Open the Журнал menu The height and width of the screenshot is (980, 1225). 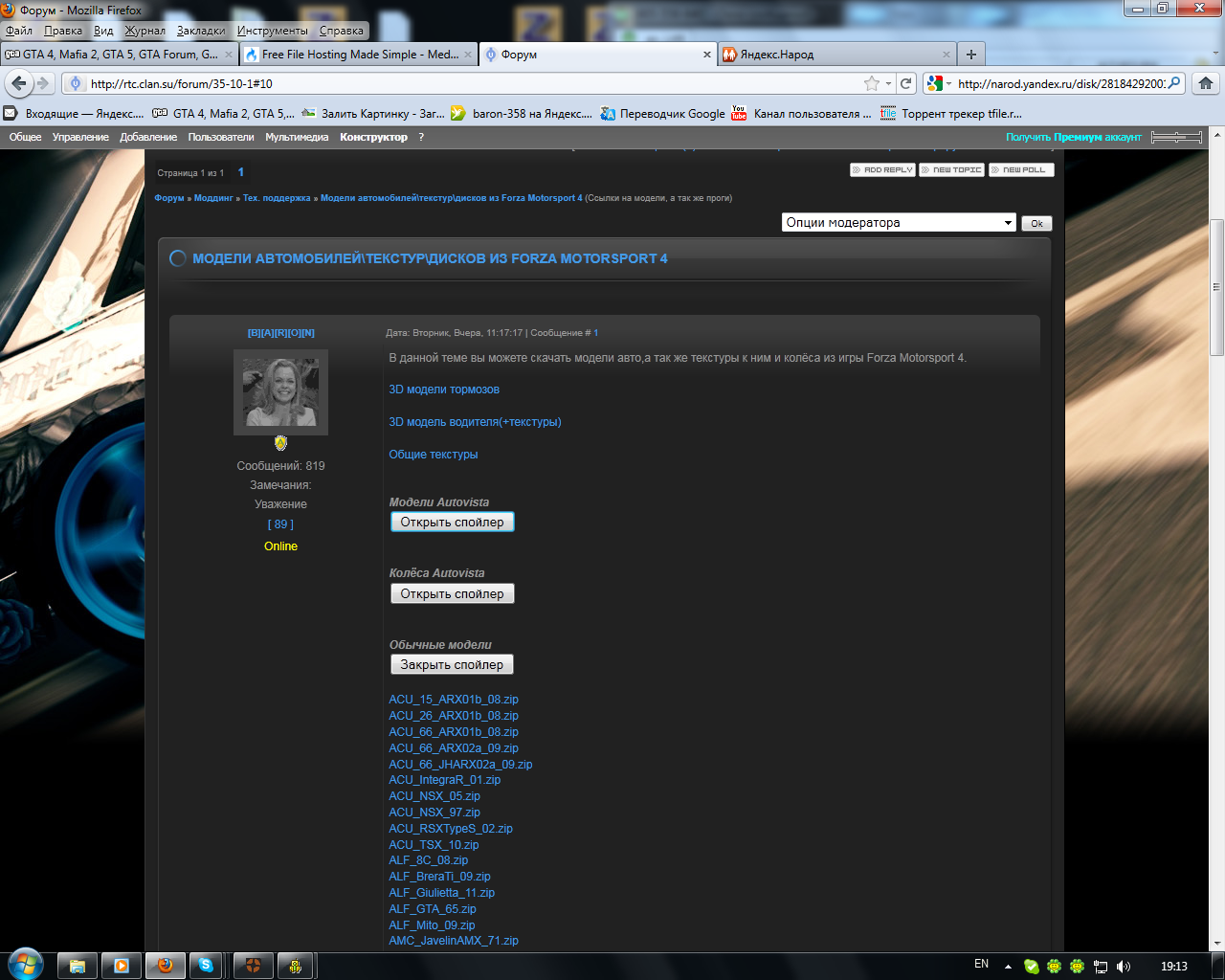pyautogui.click(x=145, y=31)
